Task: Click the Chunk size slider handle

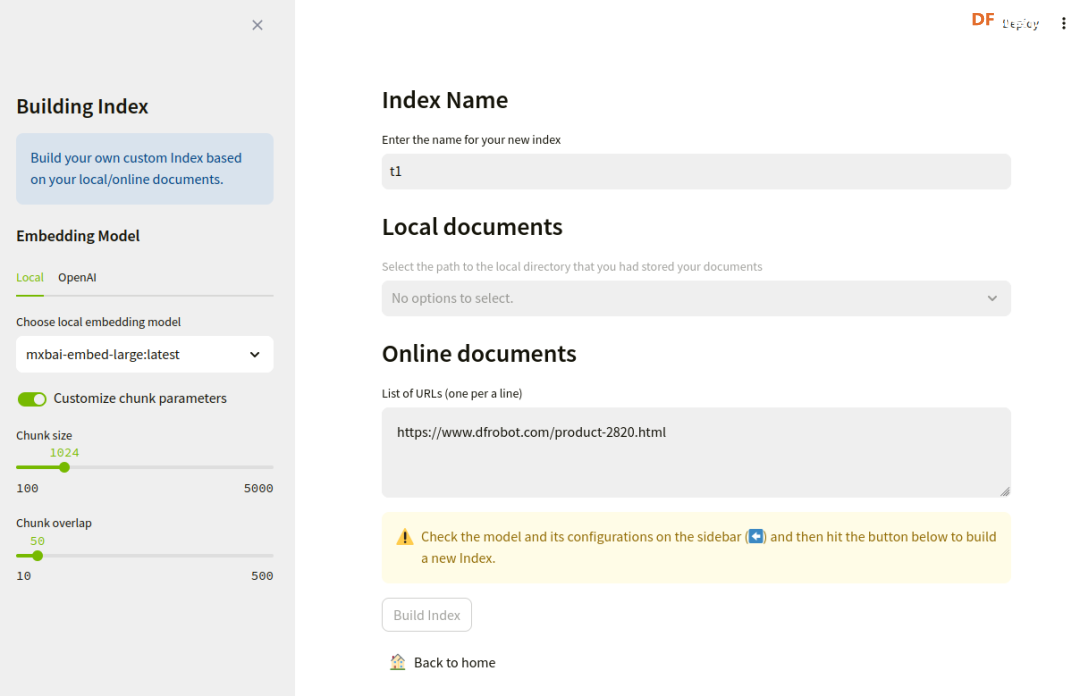Action: tap(65, 467)
